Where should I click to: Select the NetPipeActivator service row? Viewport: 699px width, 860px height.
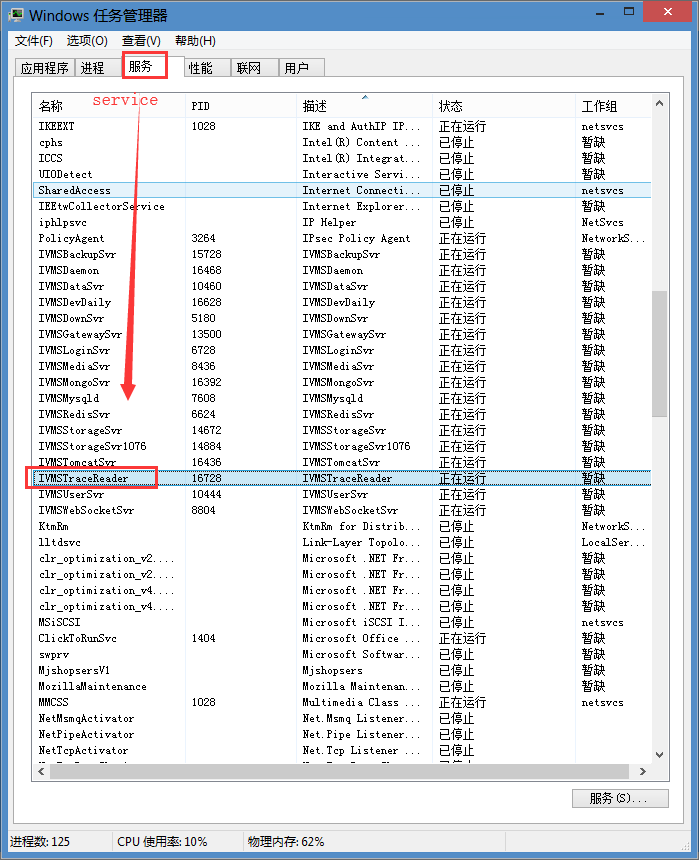coord(342,734)
